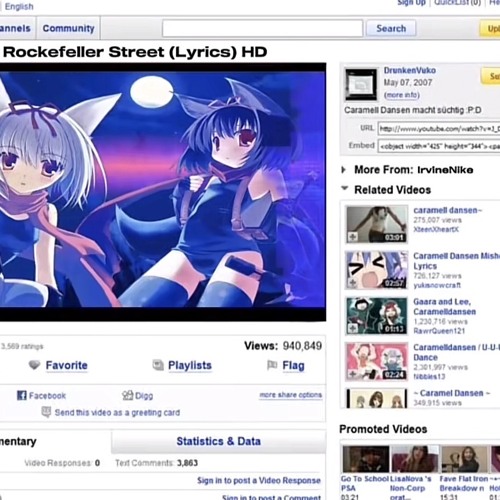
Task: Open caramell dansen~ video thumbnail
Action: pos(377,224)
